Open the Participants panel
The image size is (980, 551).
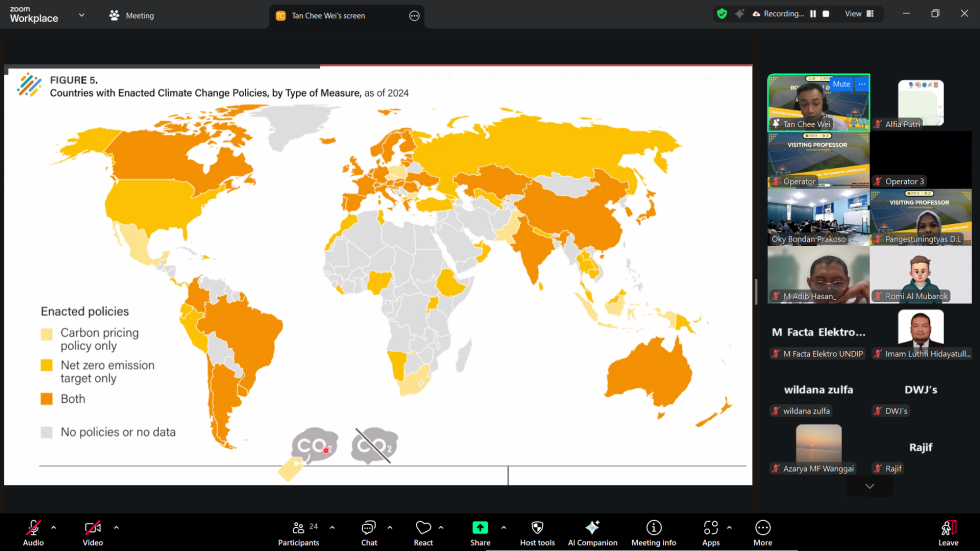point(298,531)
